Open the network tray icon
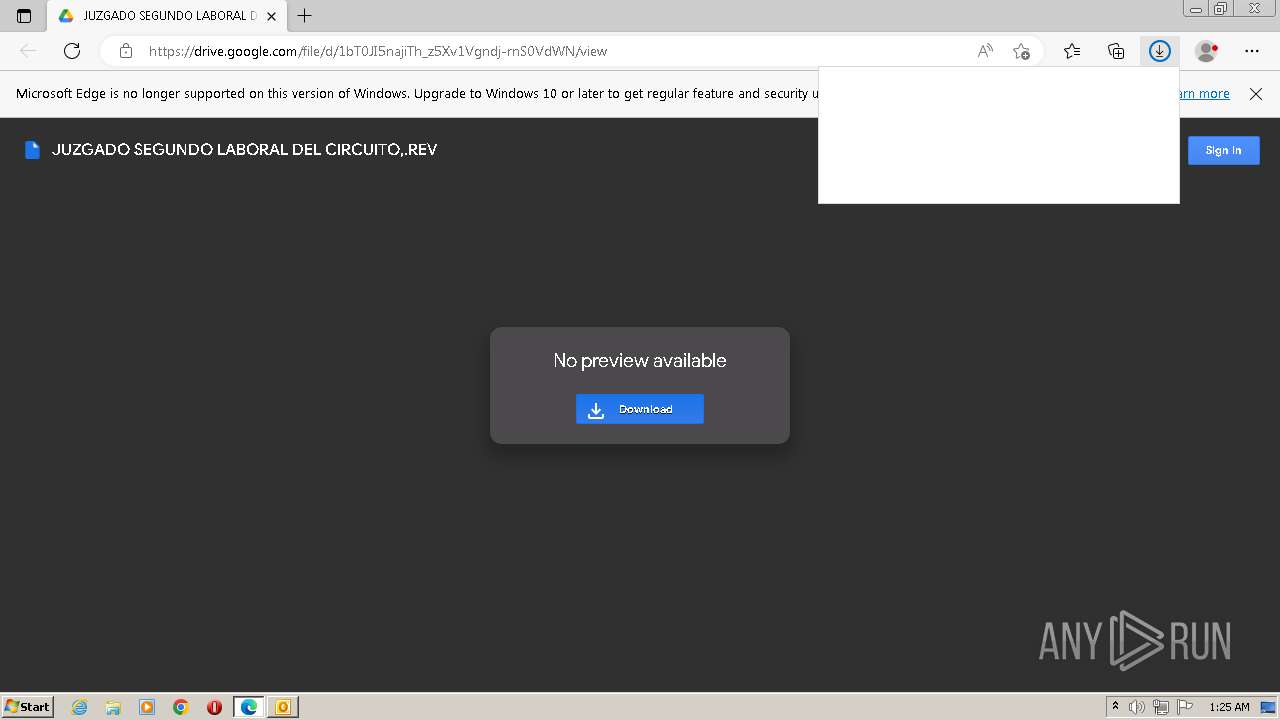 point(1161,707)
